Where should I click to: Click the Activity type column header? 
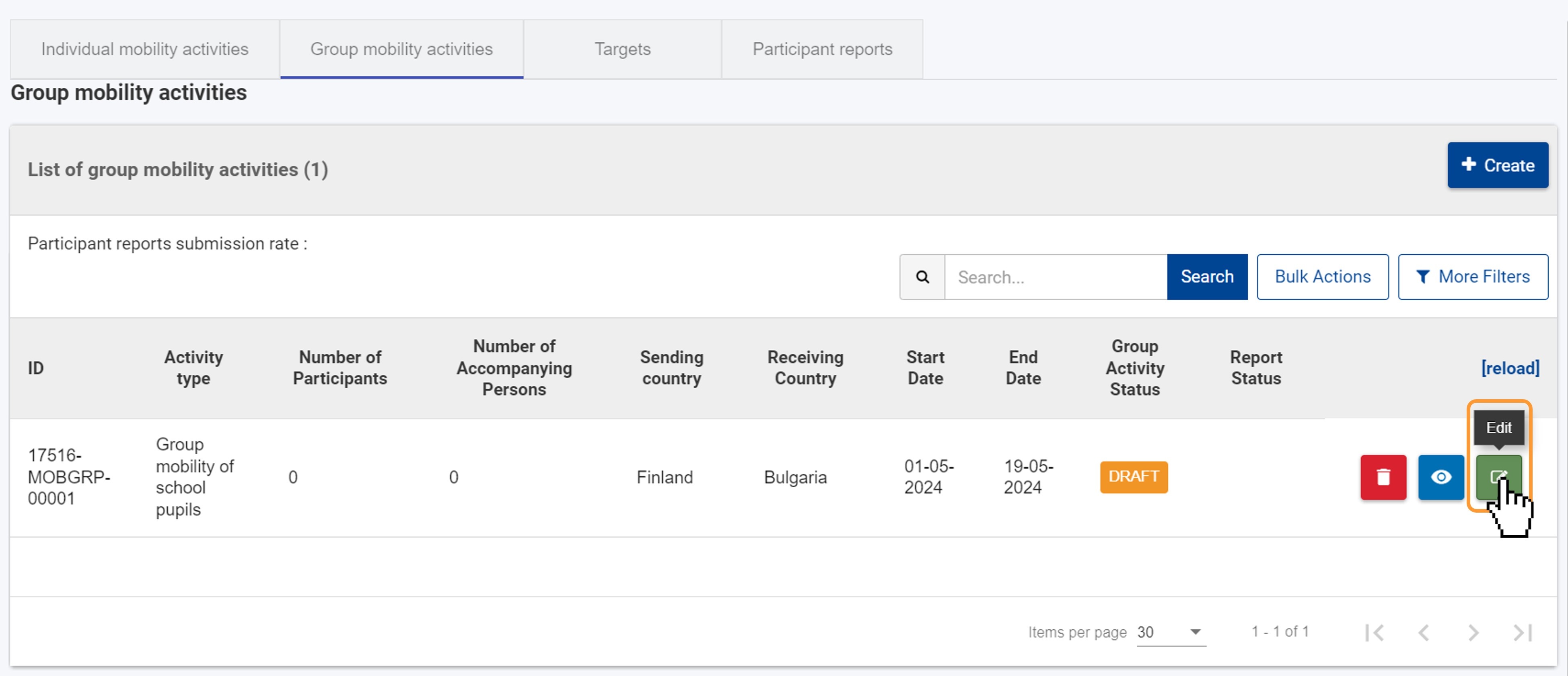tap(193, 368)
